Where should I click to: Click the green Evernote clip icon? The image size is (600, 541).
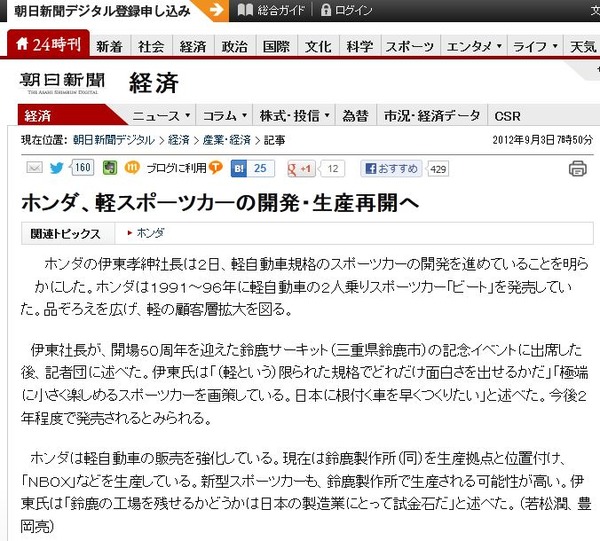pyautogui.click(x=110, y=168)
